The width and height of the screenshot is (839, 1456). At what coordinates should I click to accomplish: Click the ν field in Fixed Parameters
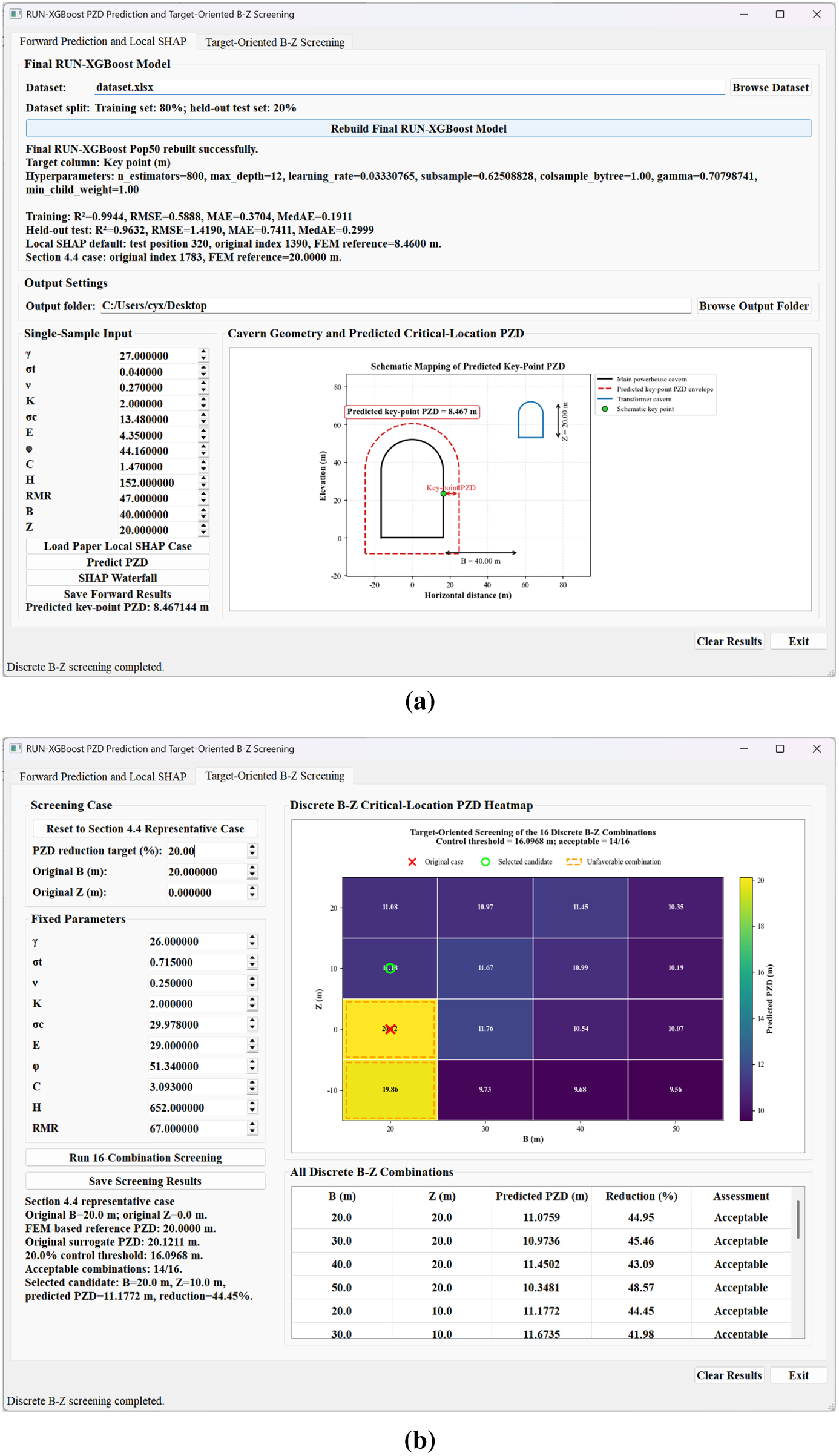[x=197, y=983]
